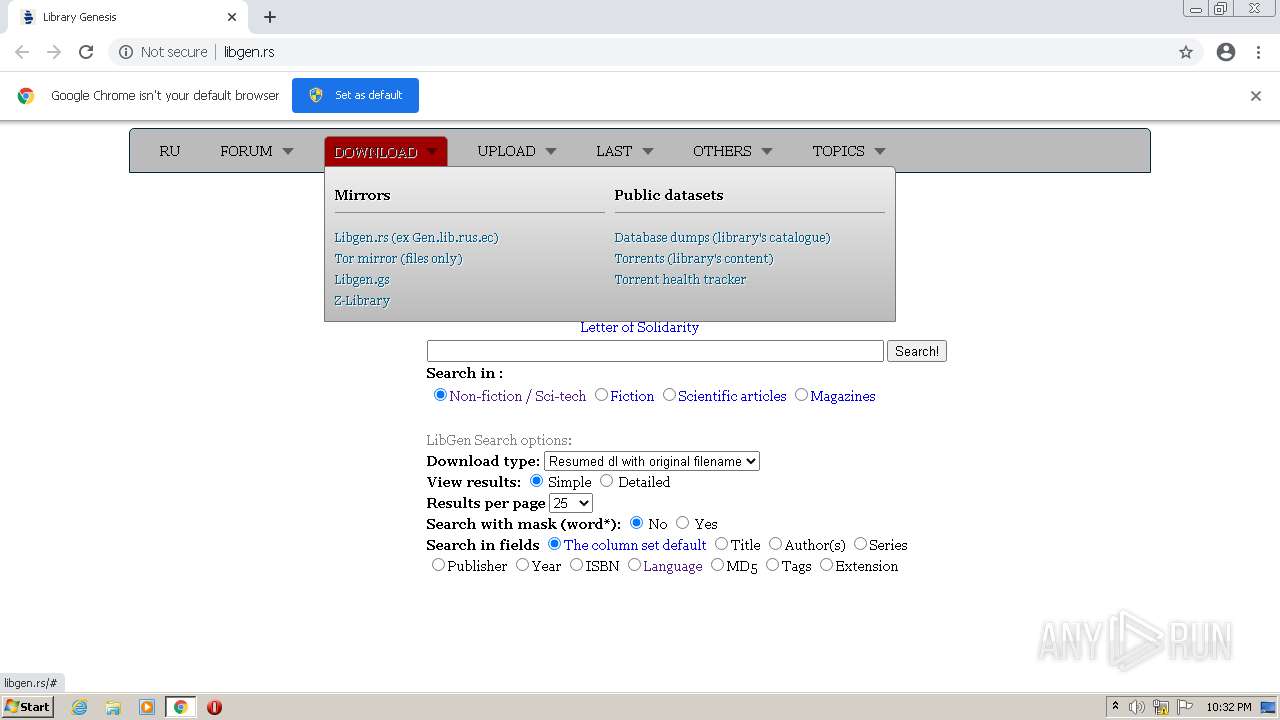Image resolution: width=1280 pixels, height=720 pixels.
Task: Reload the page with the refresh icon
Action: [x=86, y=52]
